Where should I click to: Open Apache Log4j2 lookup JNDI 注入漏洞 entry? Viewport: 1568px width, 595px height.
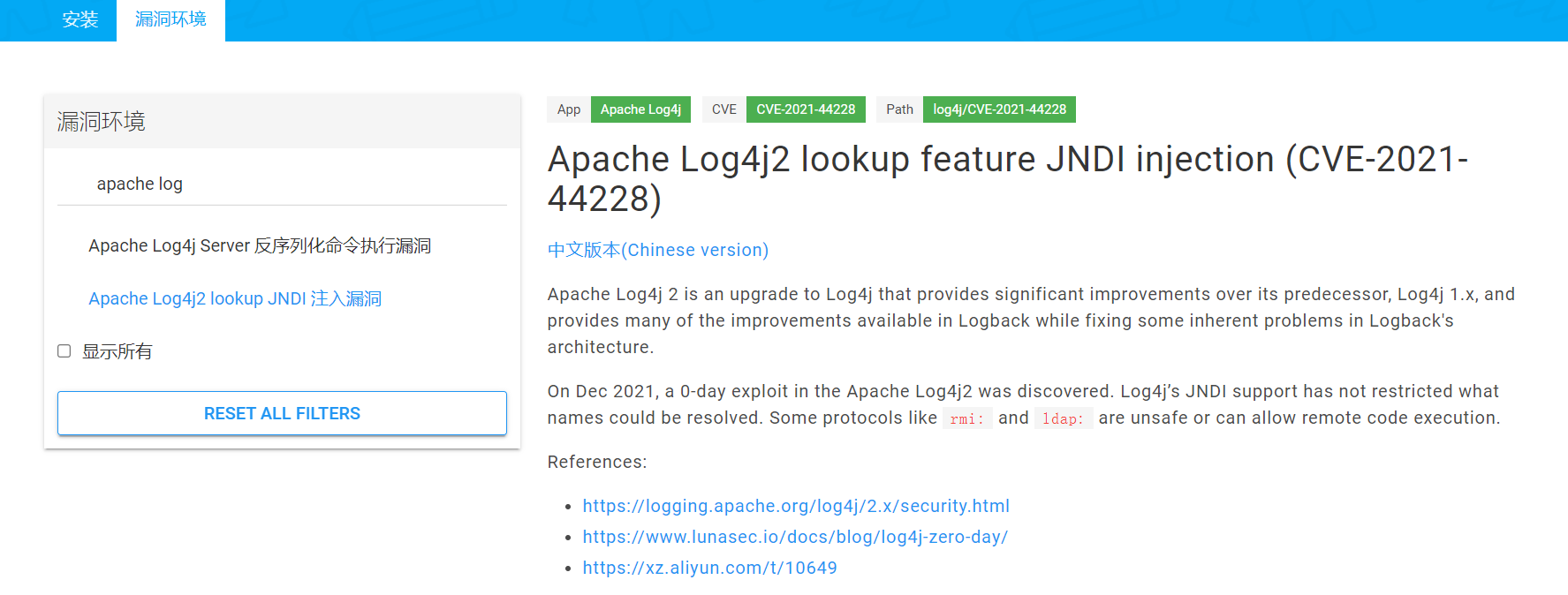235,298
